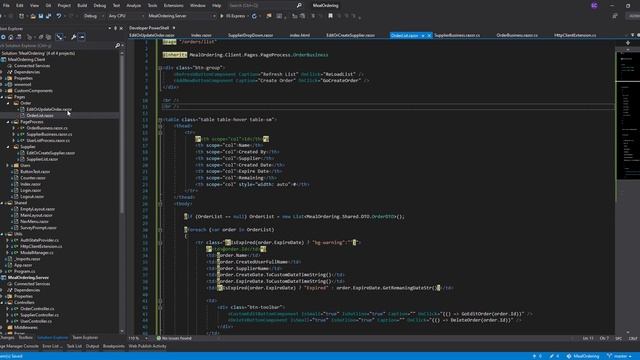Collapse the Pages folder node
The height and width of the screenshot is (360, 640).
(2, 97)
